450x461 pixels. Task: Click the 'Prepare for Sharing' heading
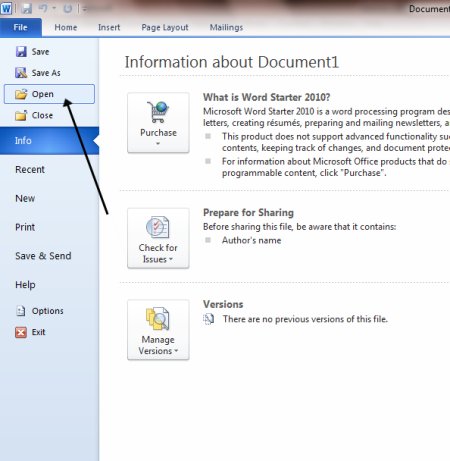point(248,213)
